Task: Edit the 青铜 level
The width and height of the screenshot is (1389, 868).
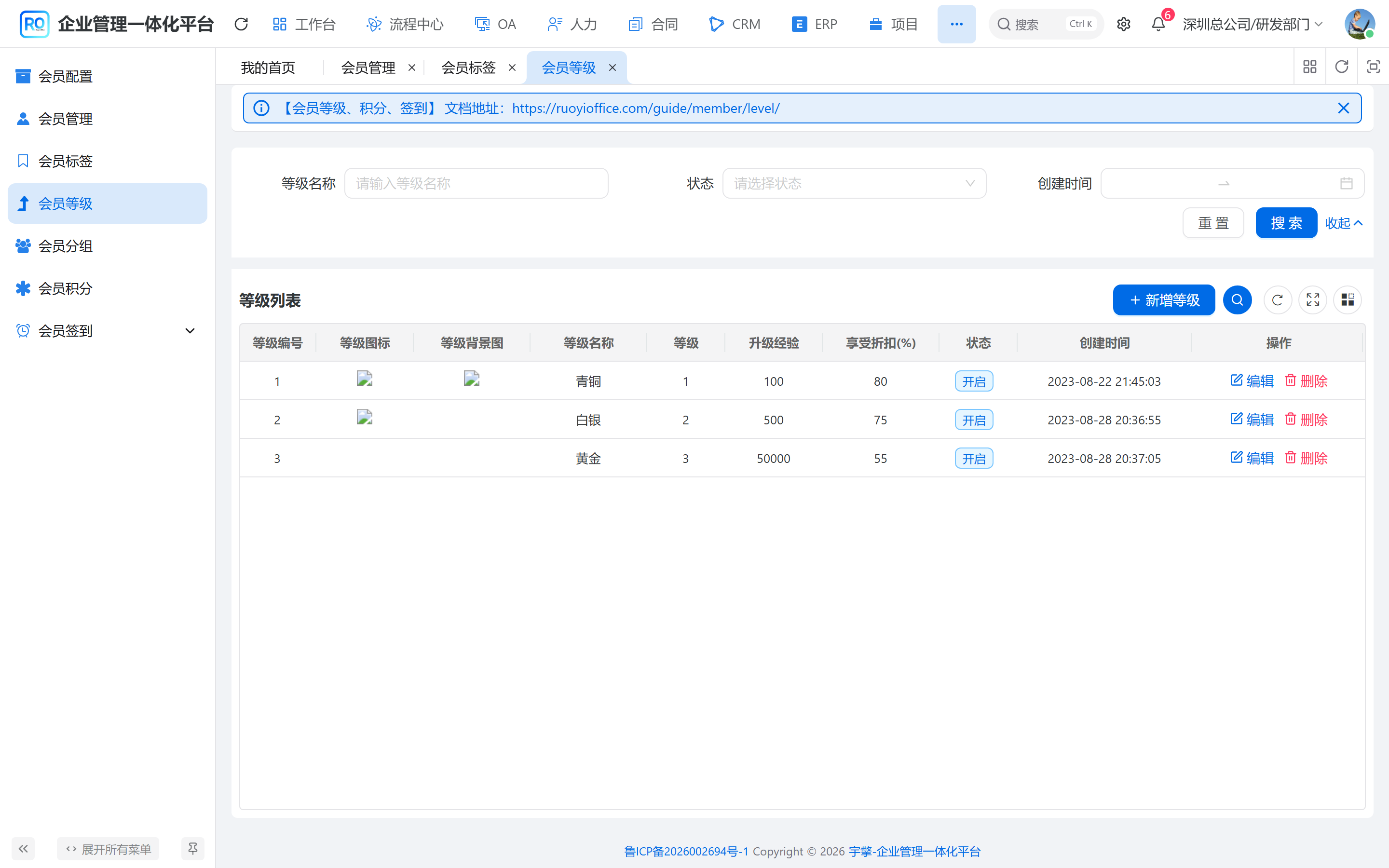Action: 1252,380
